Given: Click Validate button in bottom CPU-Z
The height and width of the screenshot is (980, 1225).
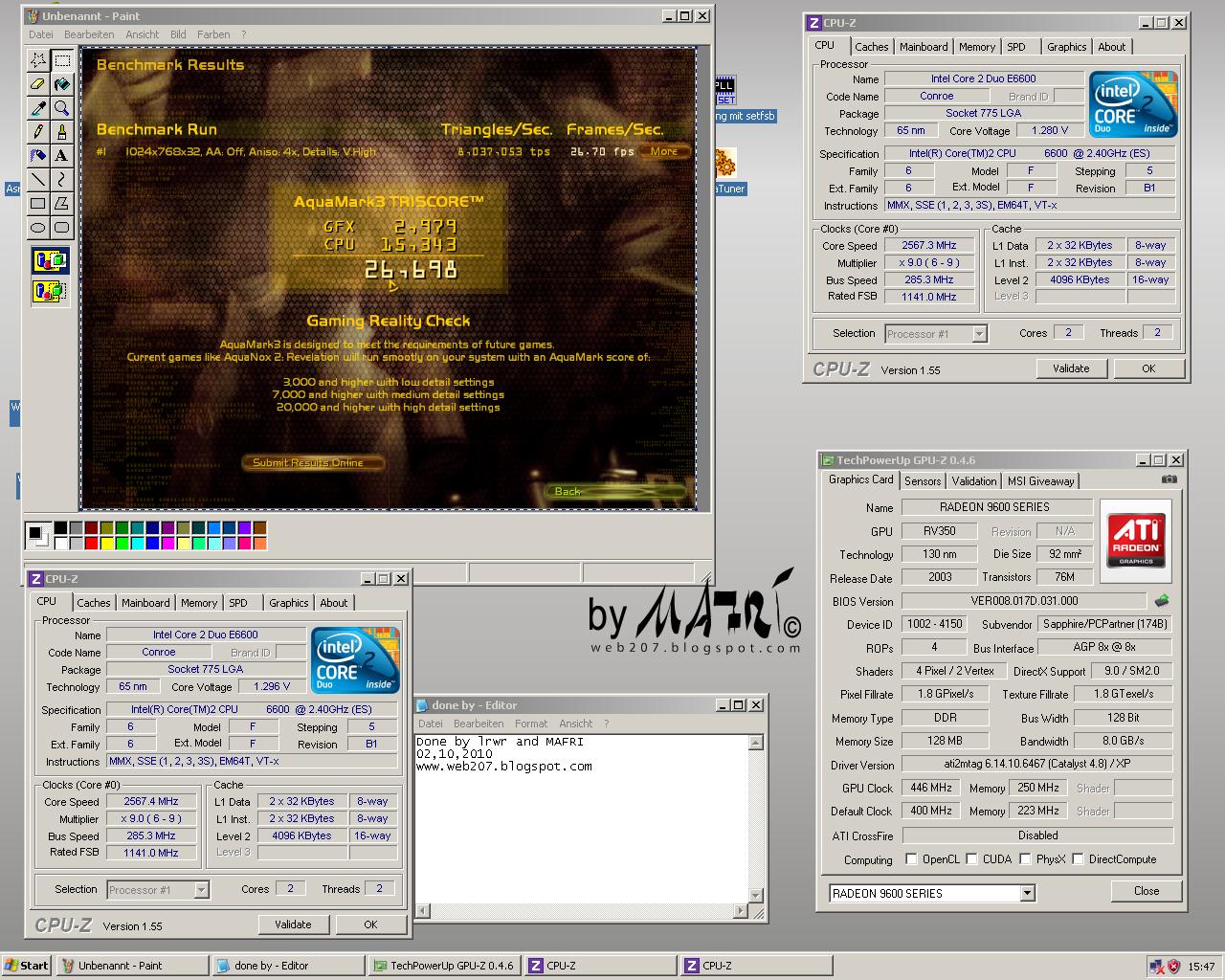Looking at the screenshot, I should click(293, 924).
